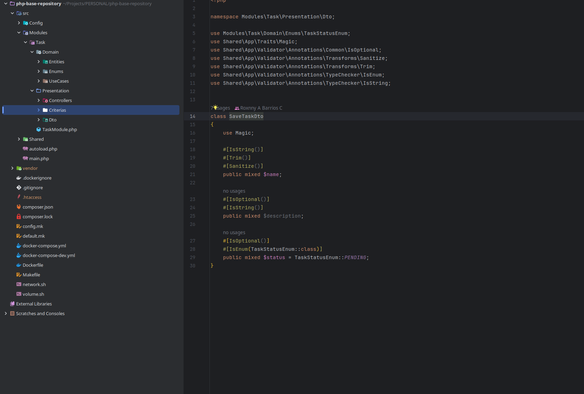This screenshot has height=394, width=584.
Task: Click the usages hint above class SaveTaskDto
Action: (x=220, y=108)
